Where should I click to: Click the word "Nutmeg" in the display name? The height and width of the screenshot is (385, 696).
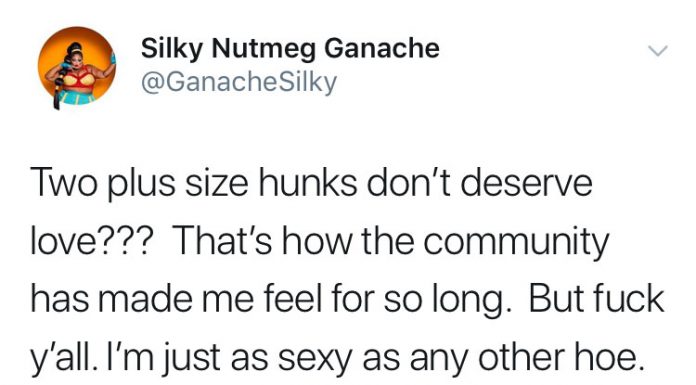click(x=264, y=49)
